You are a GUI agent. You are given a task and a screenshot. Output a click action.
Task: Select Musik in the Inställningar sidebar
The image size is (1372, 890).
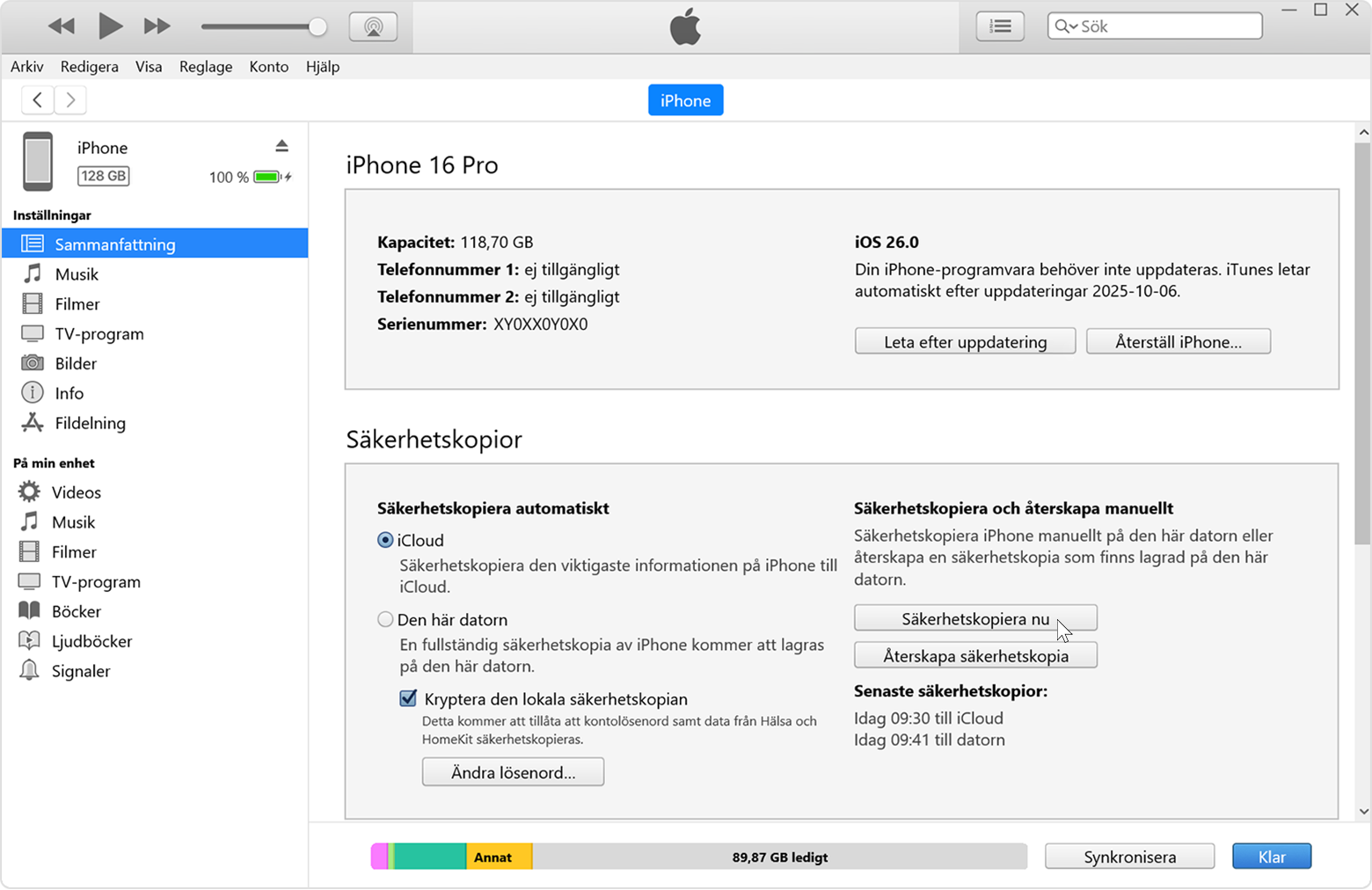pyautogui.click(x=77, y=274)
